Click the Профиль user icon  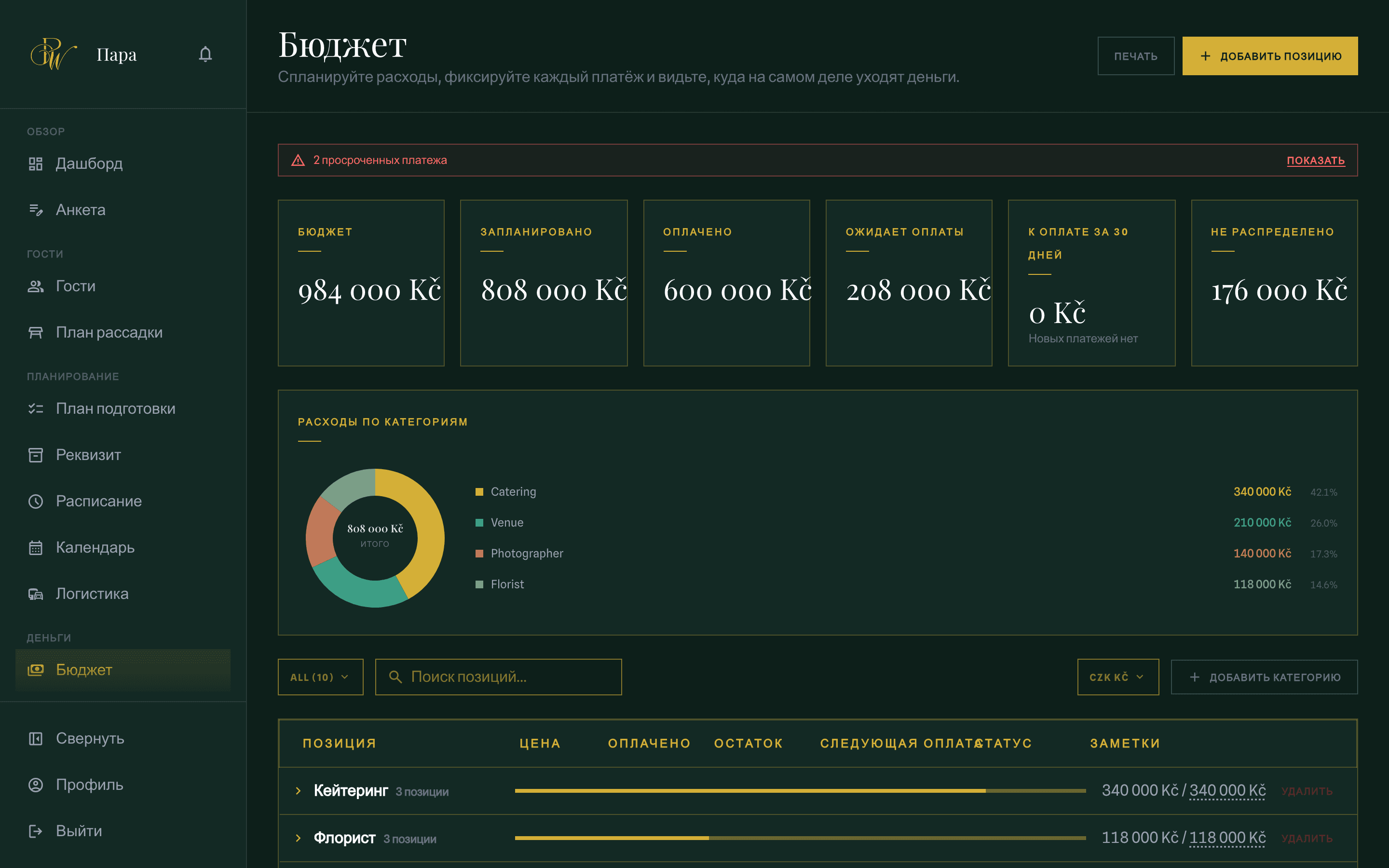(x=36, y=785)
